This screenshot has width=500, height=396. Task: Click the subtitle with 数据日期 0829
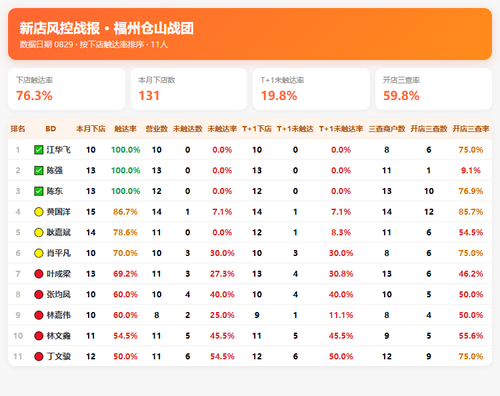click(x=93, y=44)
